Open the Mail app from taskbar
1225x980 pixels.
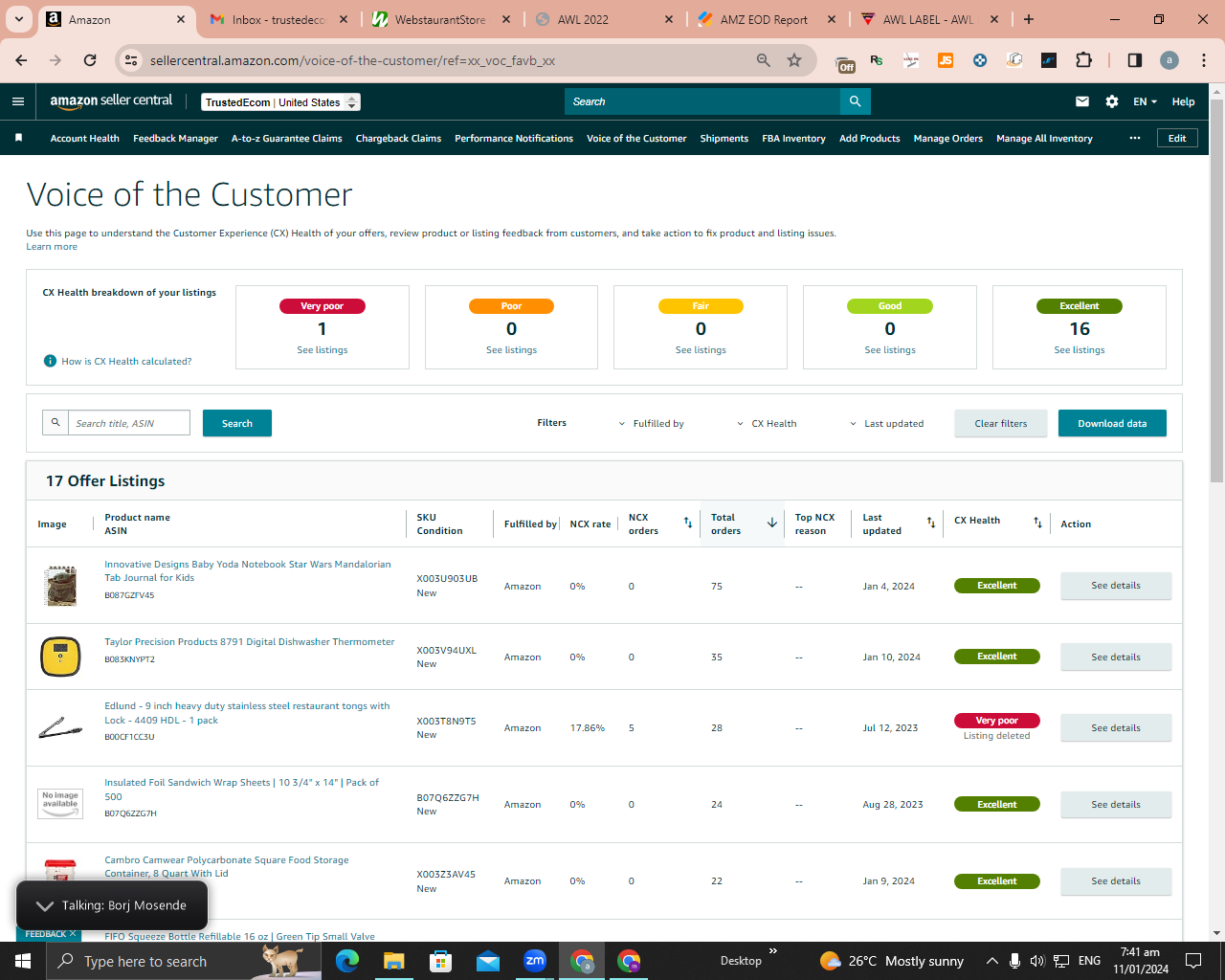pyautogui.click(x=488, y=961)
